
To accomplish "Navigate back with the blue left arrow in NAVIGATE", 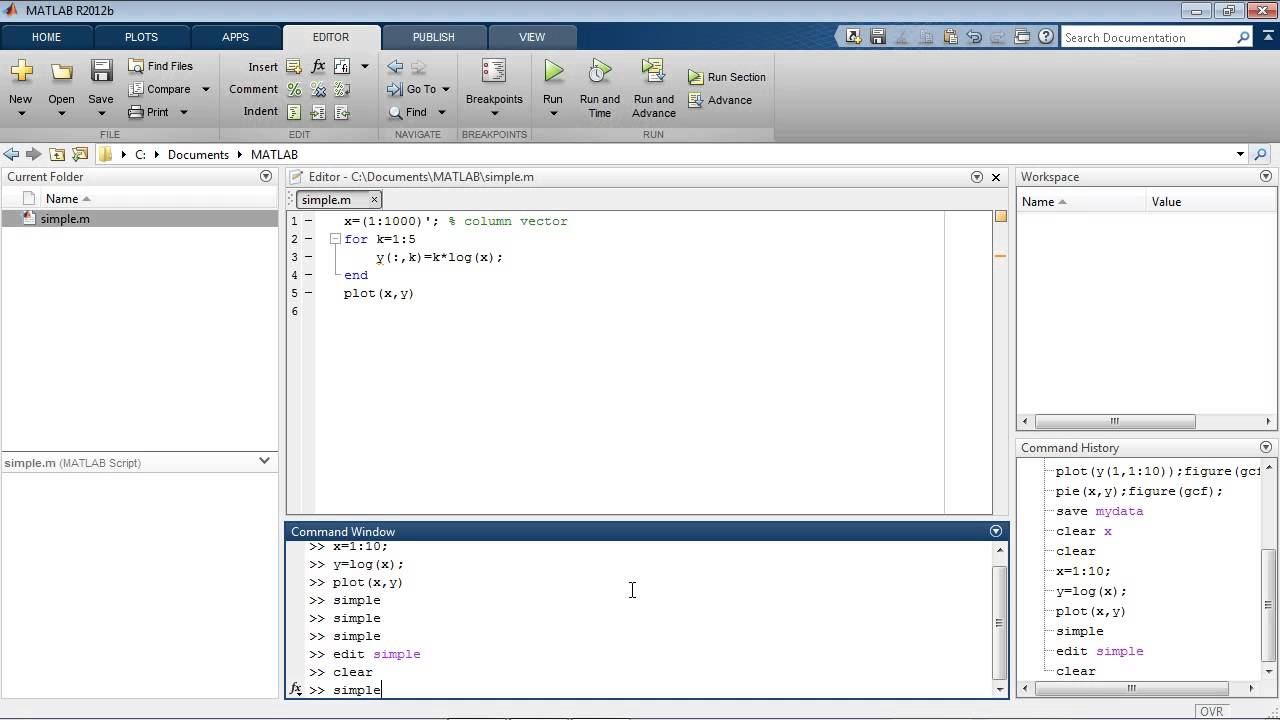I will tap(395, 67).
